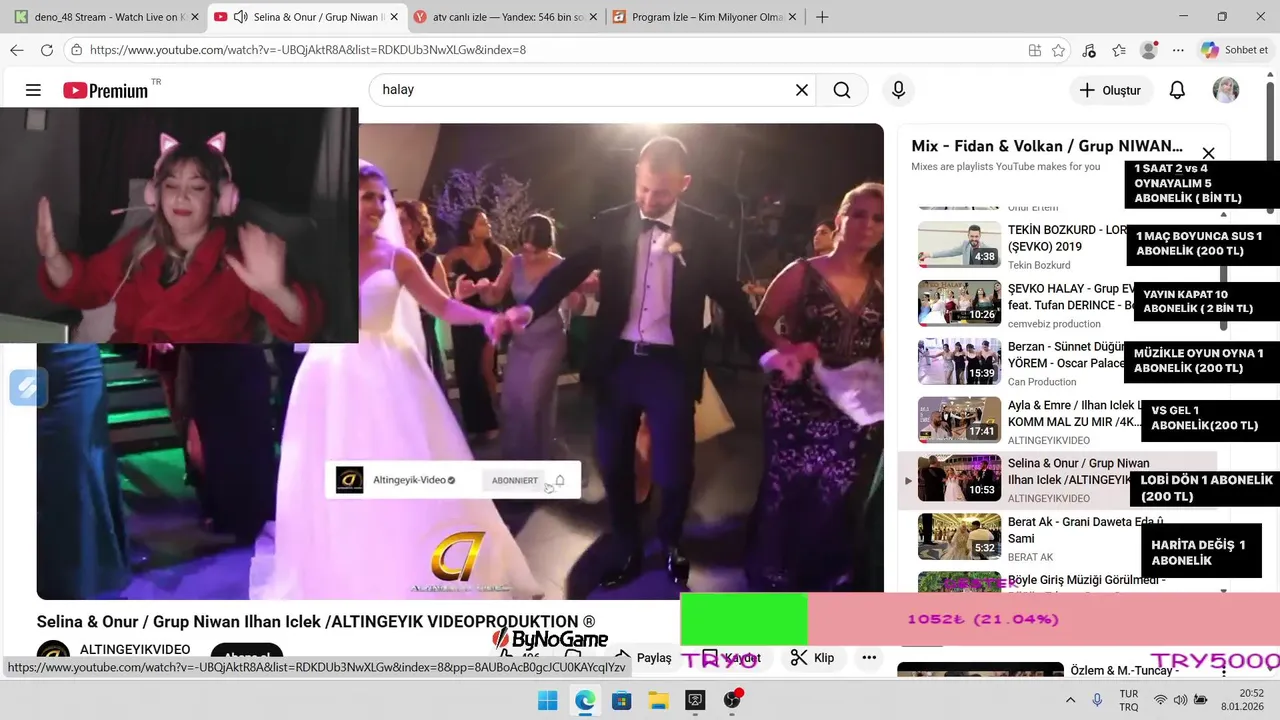
Task: Open options menu for Özlem & M.-Tuncay video
Action: 1223,671
